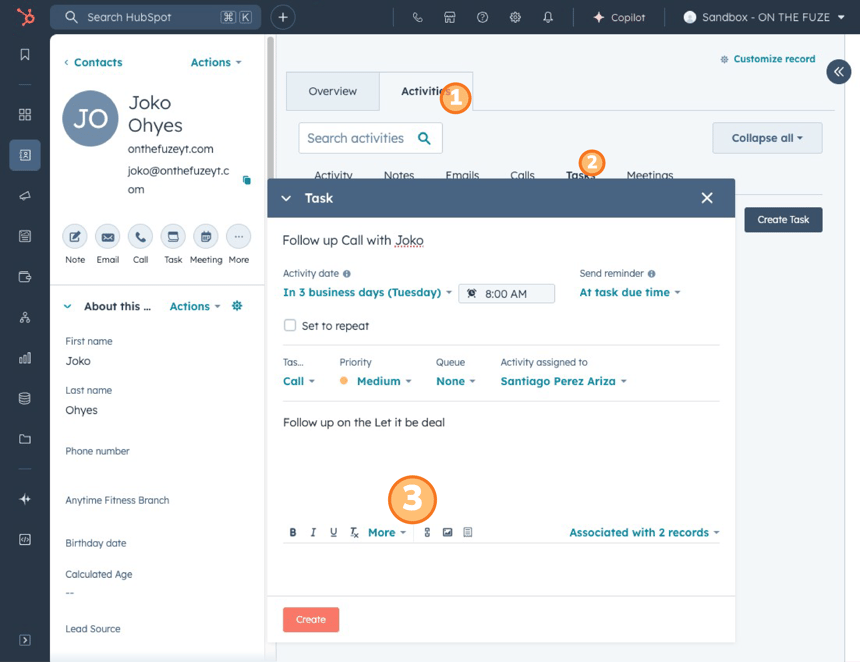This screenshot has width=860, height=662.
Task: Click the Note icon under the contact name
Action: [75, 237]
